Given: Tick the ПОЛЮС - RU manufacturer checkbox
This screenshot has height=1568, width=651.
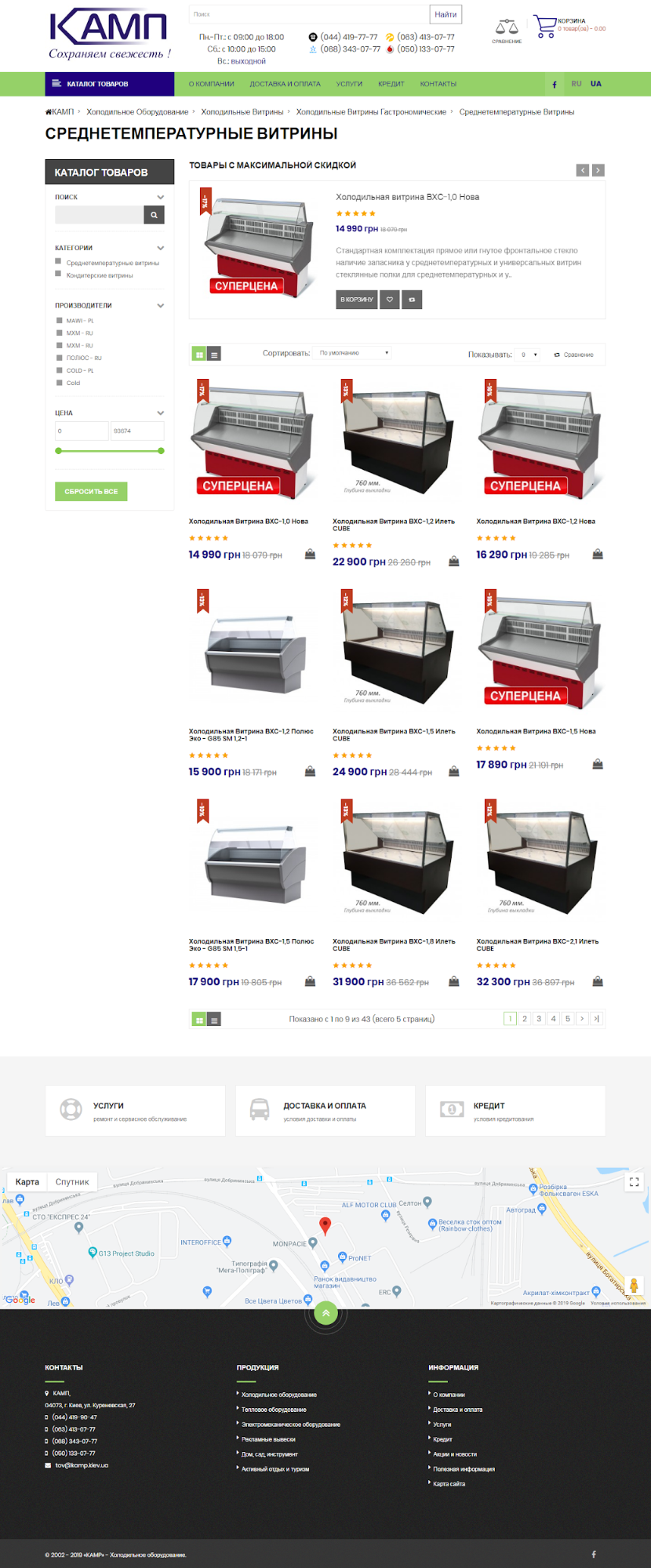Looking at the screenshot, I should pyautogui.click(x=60, y=358).
